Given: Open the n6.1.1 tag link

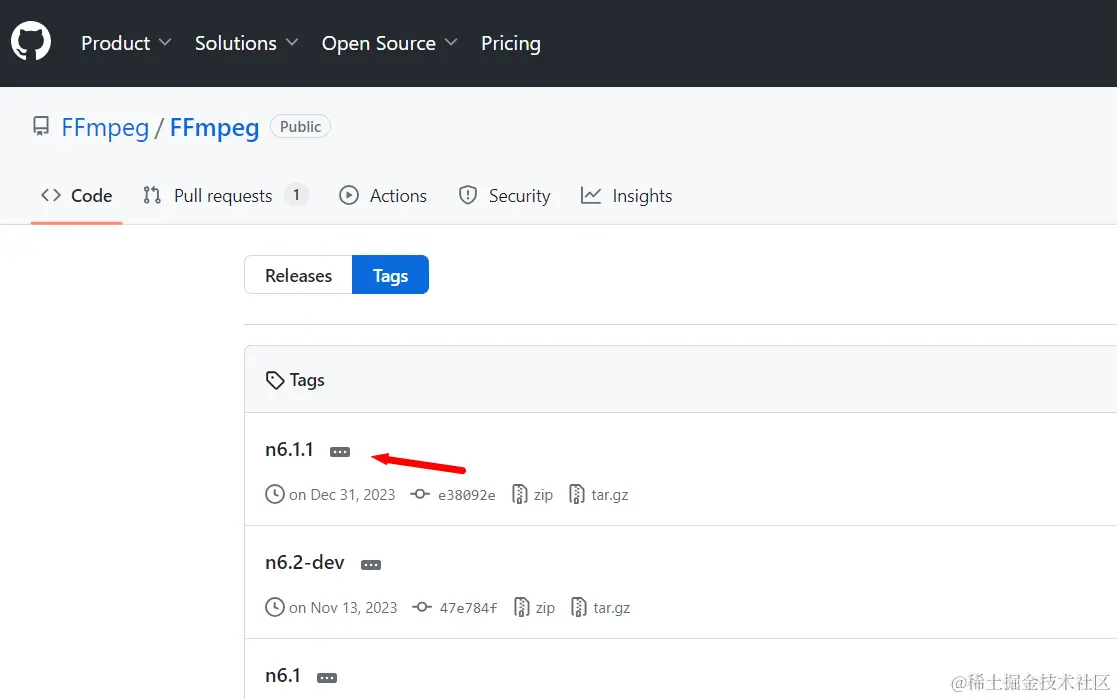Looking at the screenshot, I should [x=289, y=450].
